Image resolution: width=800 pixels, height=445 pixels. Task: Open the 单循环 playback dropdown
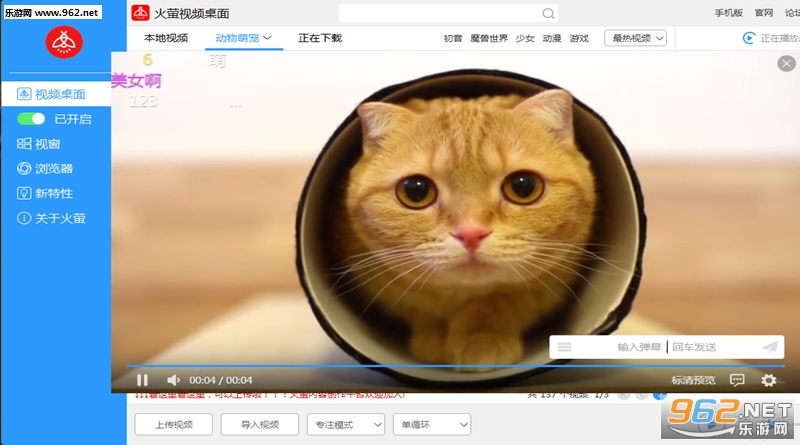432,425
